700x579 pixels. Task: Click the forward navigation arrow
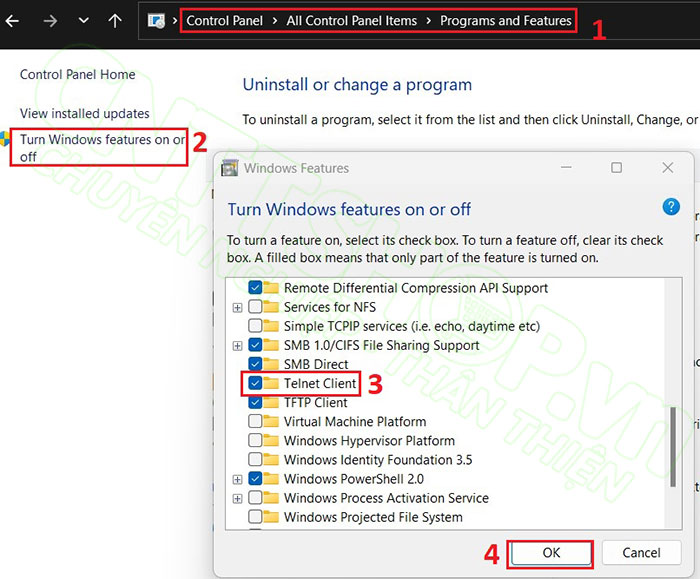(x=50, y=20)
